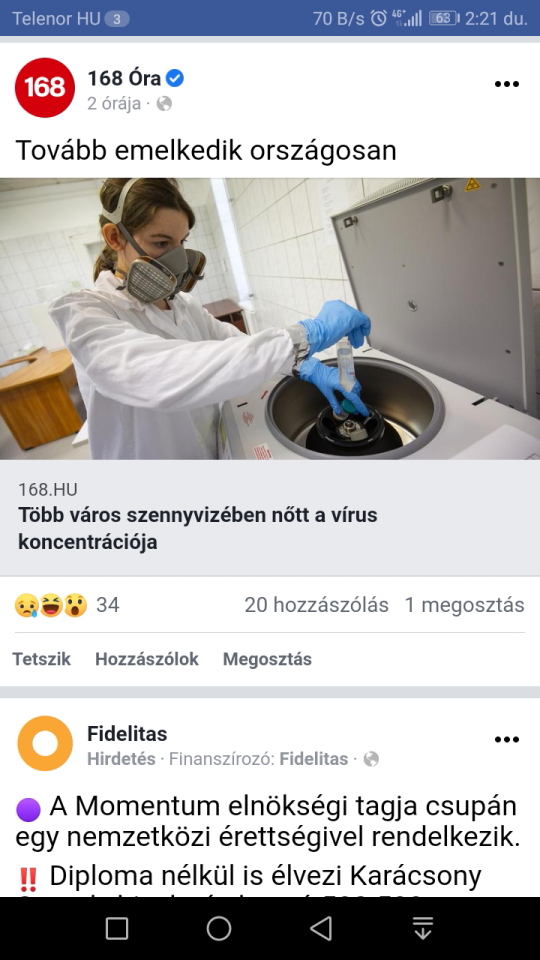View the 1 megosztás shares
The width and height of the screenshot is (540, 960).
(465, 606)
